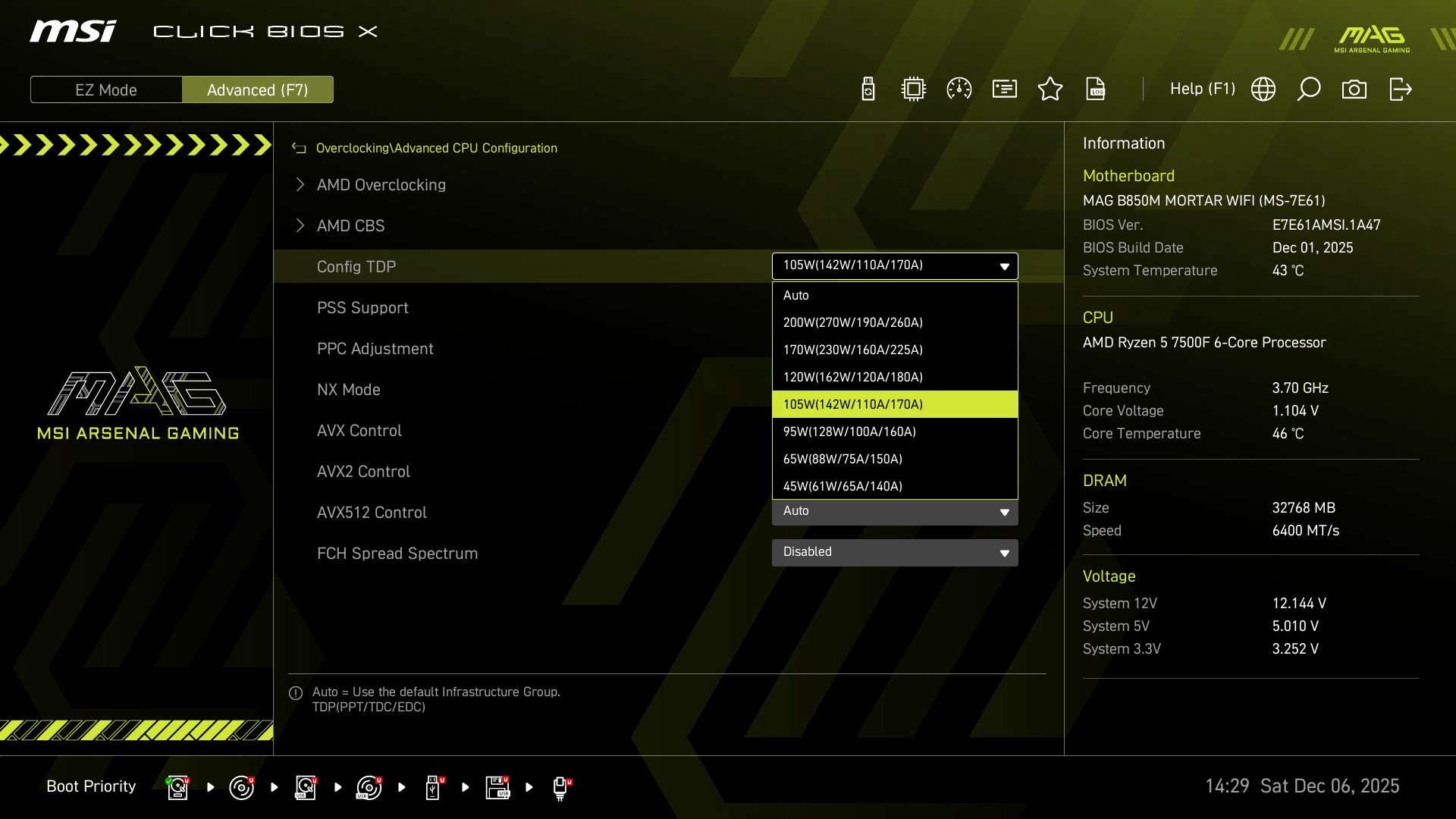
Task: Go back via Overclocking breadcrumb link
Action: point(352,149)
